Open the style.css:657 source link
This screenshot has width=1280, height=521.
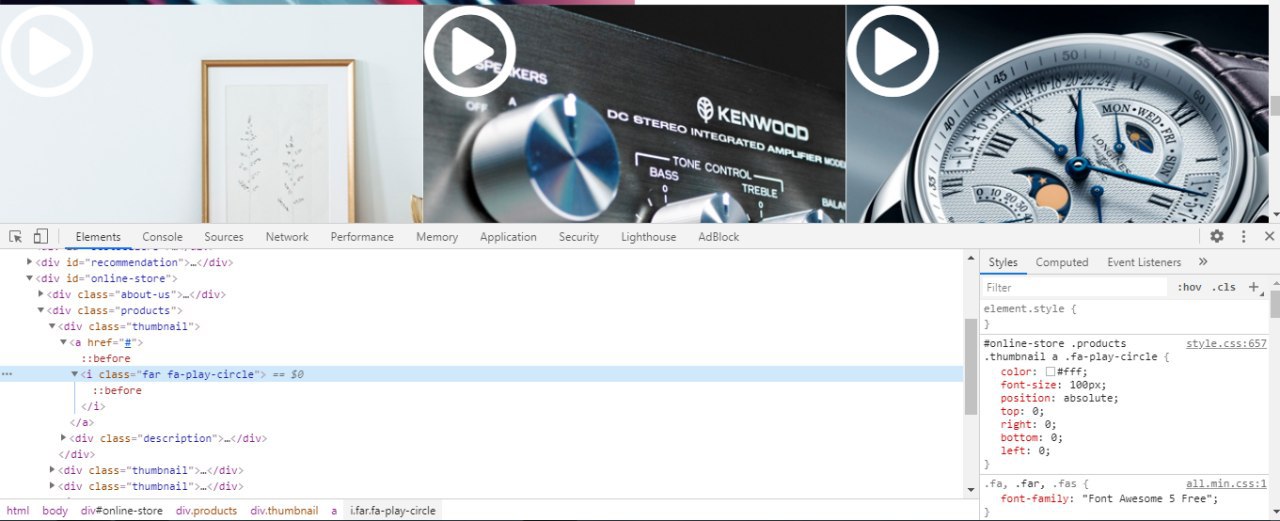pos(1226,343)
